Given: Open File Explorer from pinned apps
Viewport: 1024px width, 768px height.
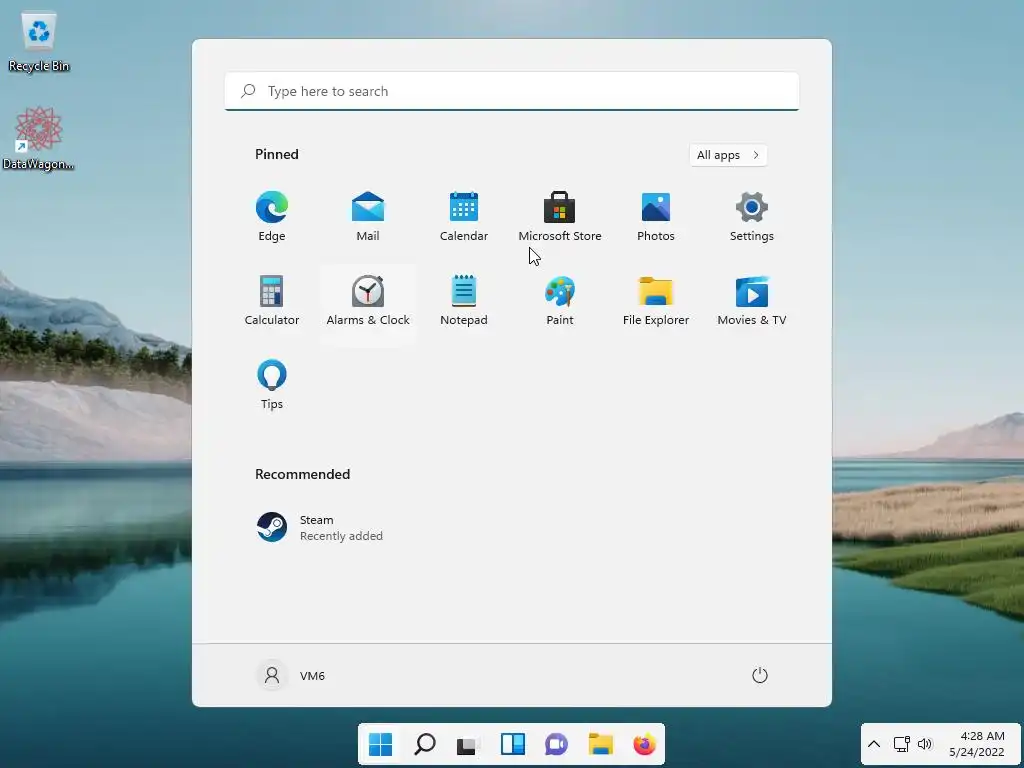Looking at the screenshot, I should coord(656,300).
